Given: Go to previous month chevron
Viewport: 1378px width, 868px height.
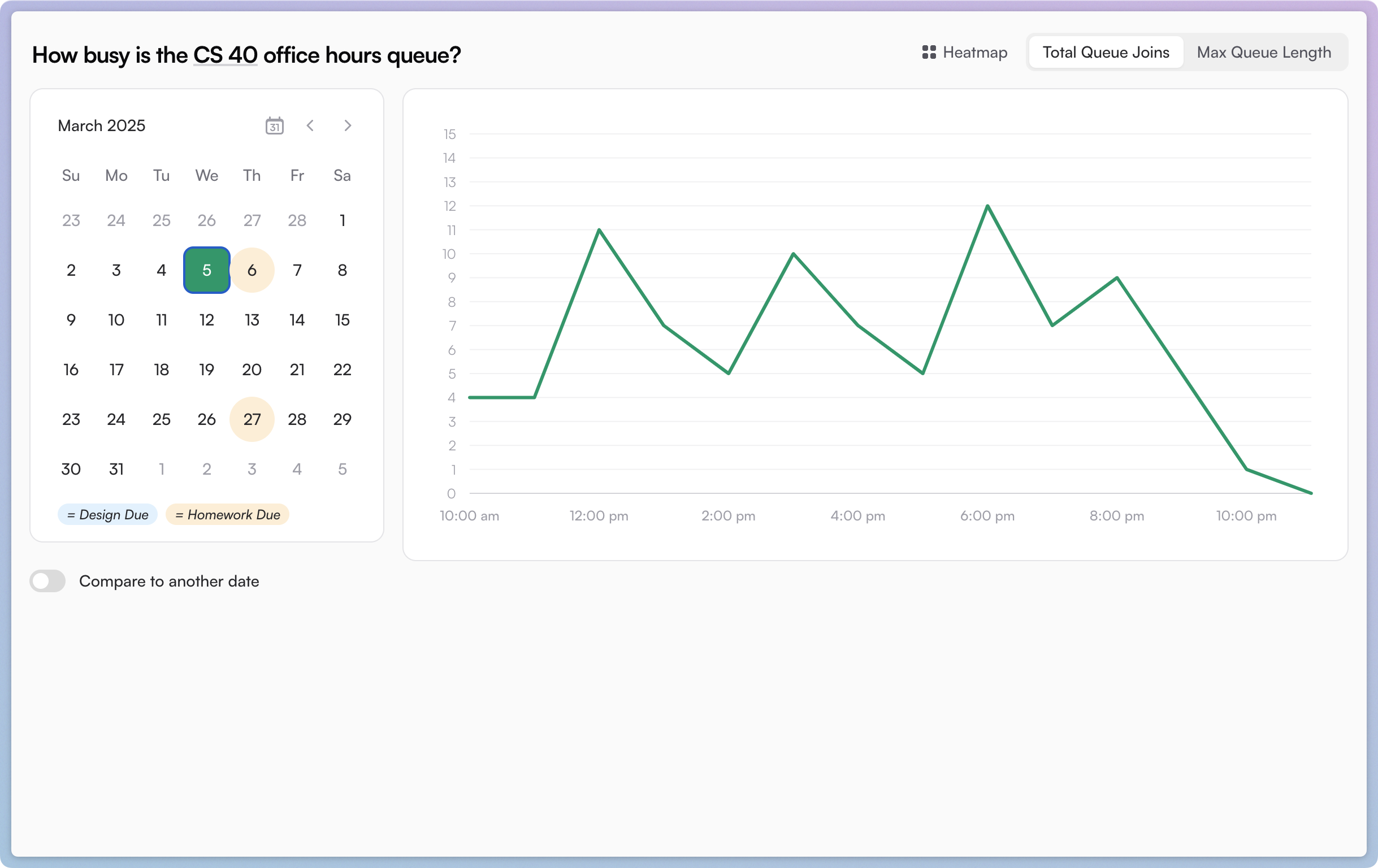Looking at the screenshot, I should 310,125.
